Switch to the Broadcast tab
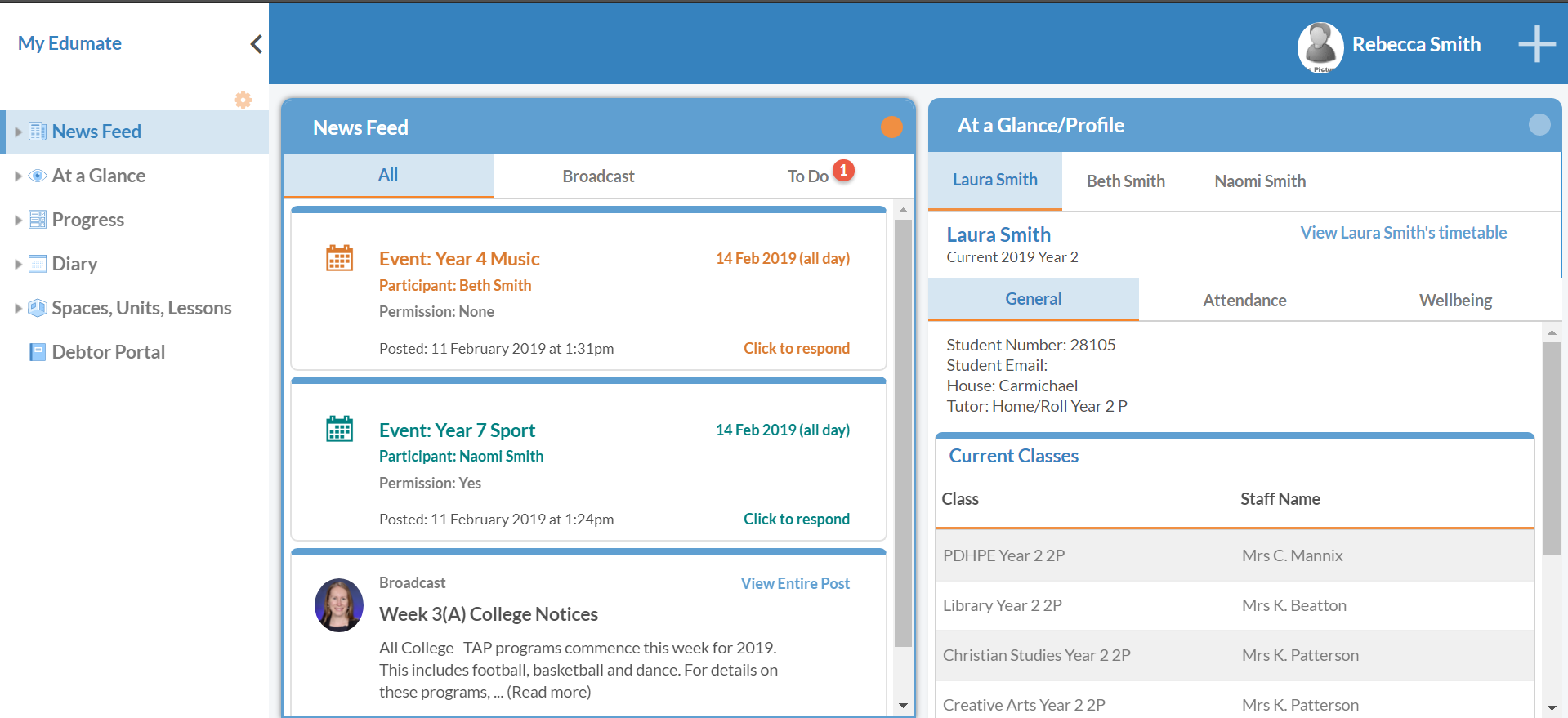Viewport: 1568px width, 718px height. pyautogui.click(x=598, y=176)
